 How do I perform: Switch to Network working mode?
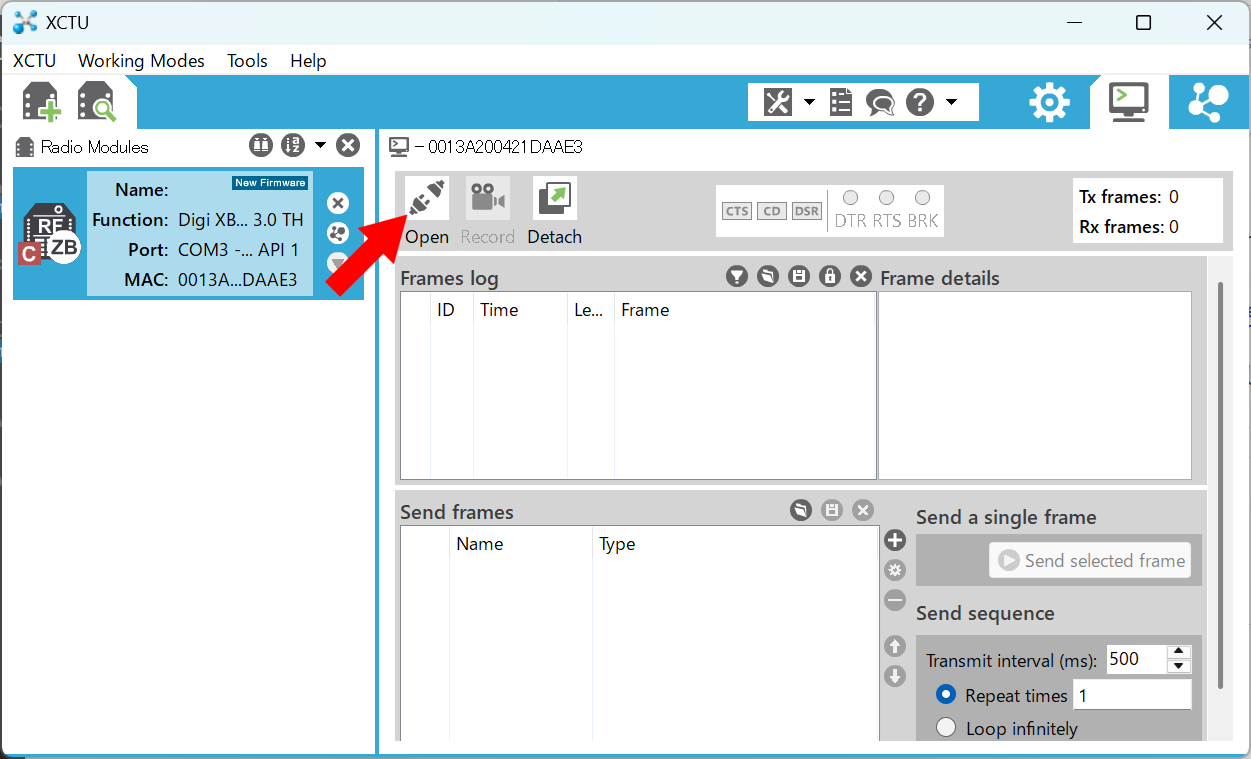(x=1208, y=102)
